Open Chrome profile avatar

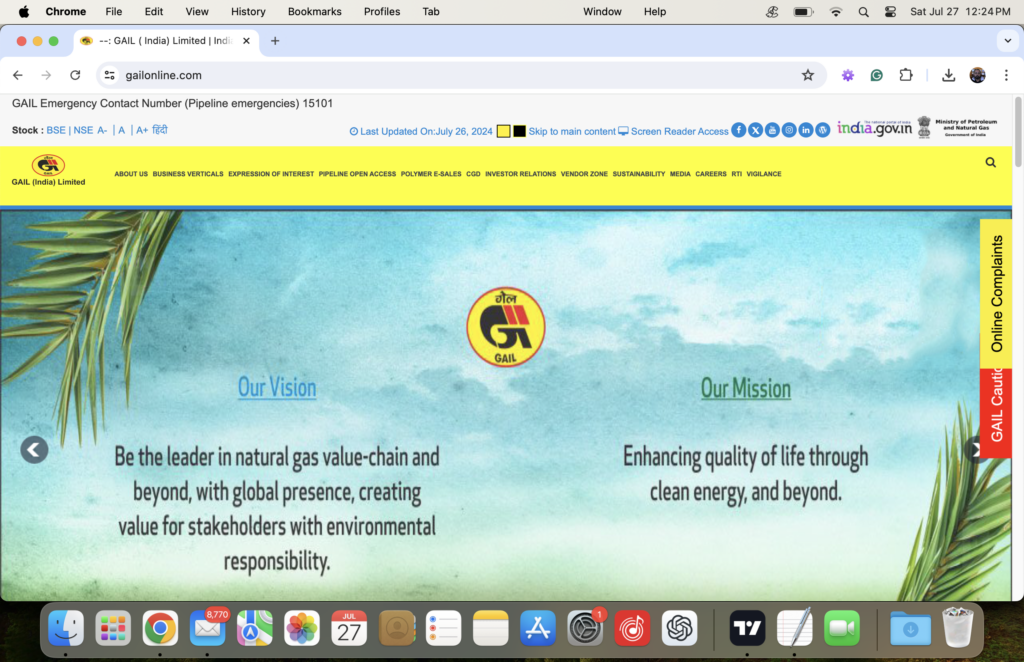pos(977,75)
